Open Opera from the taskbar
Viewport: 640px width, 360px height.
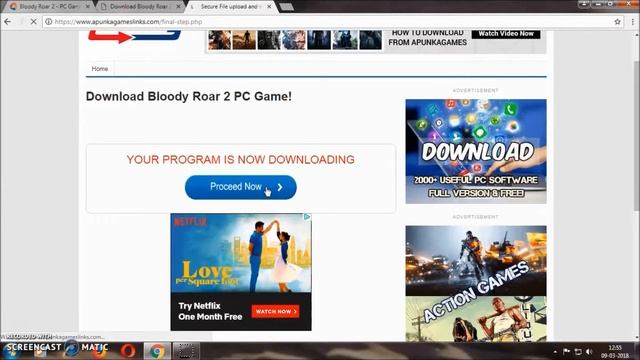[x=128, y=351]
